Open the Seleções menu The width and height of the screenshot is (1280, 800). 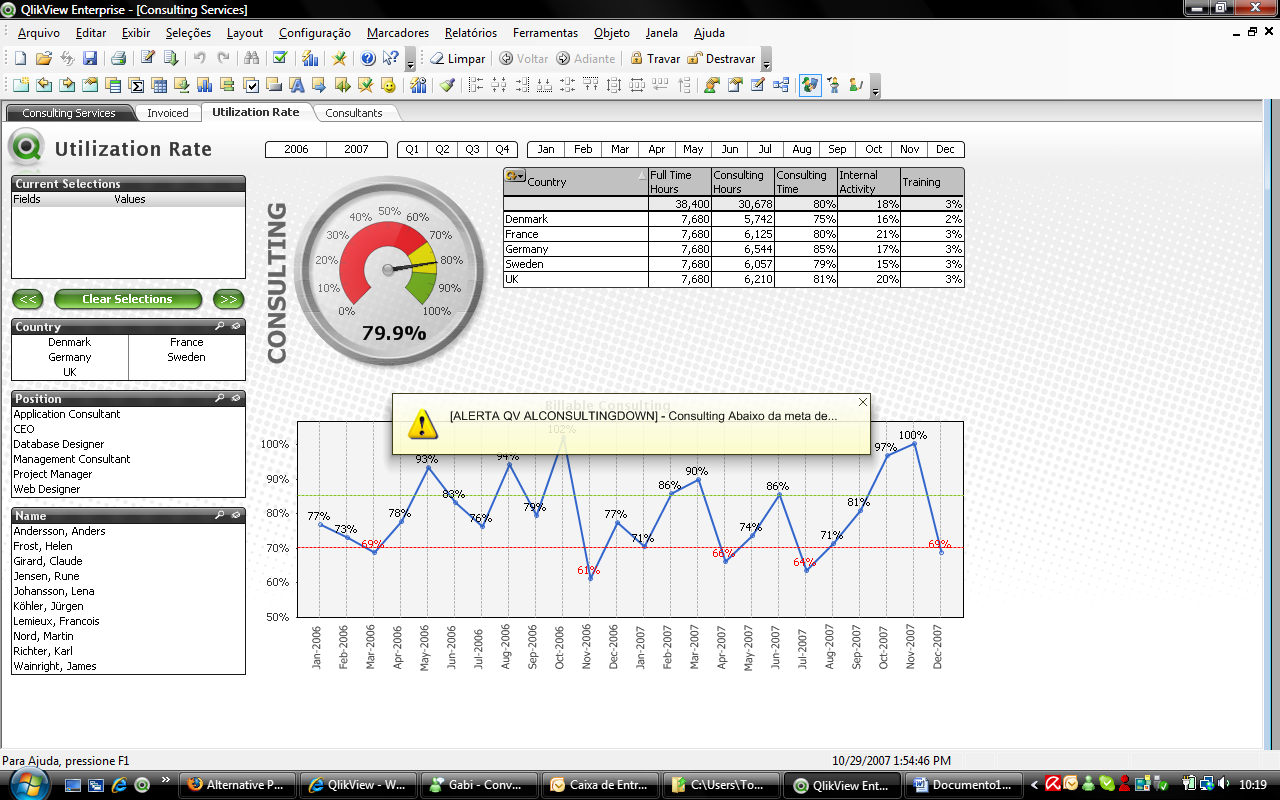click(x=188, y=33)
